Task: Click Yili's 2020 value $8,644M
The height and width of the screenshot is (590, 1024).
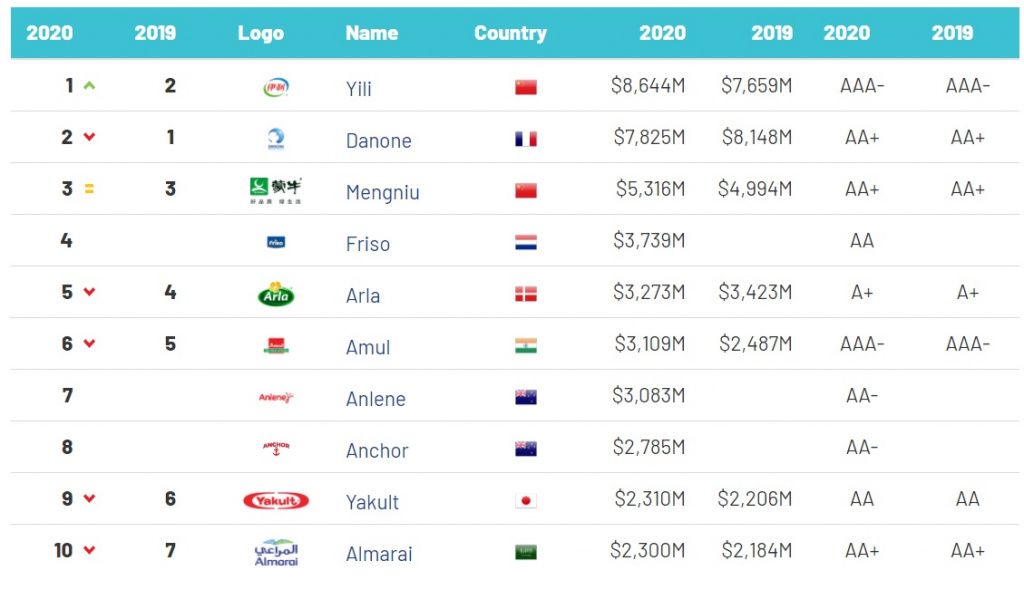Action: point(648,86)
